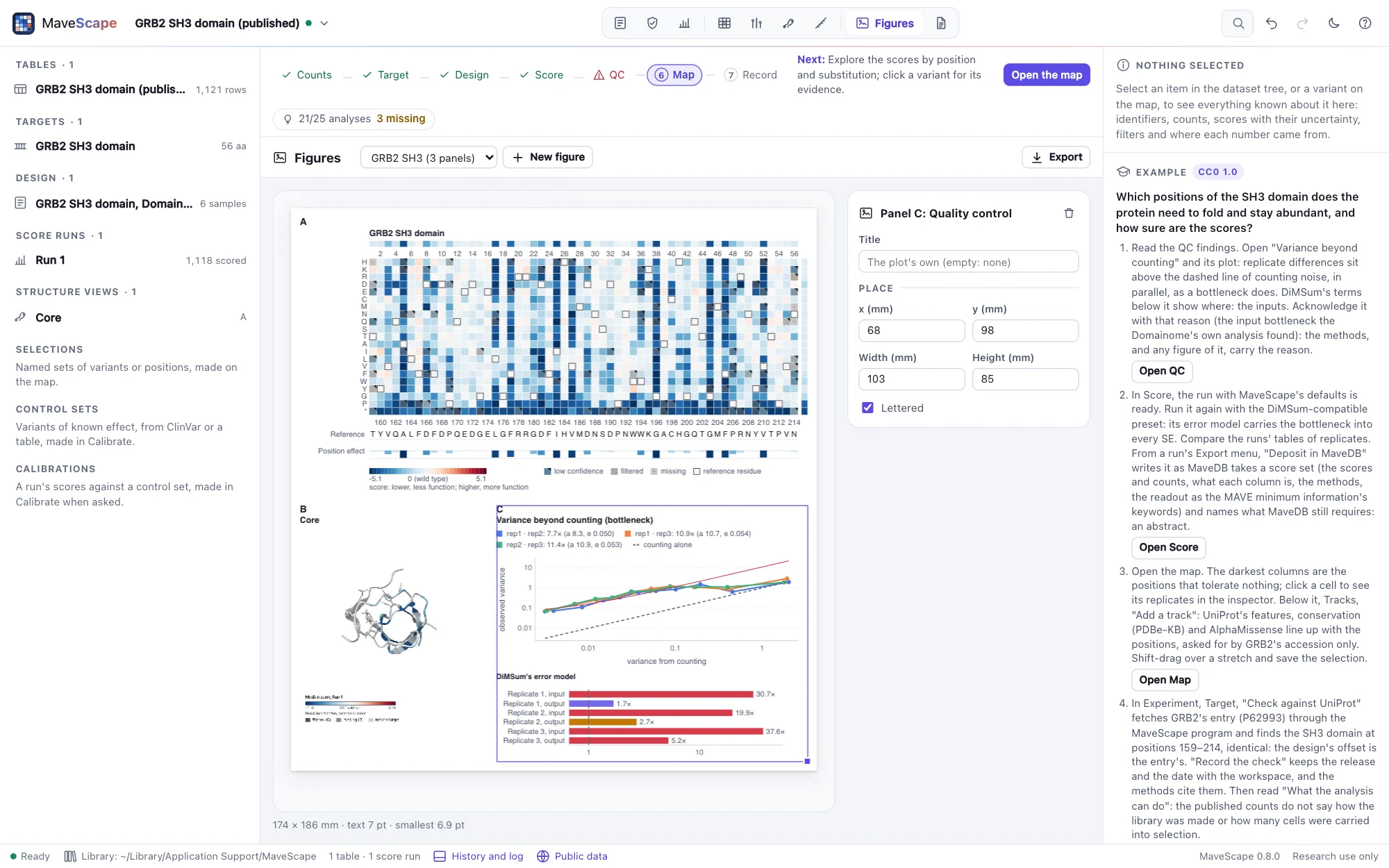Viewport: 1389px width, 868px height.
Task: Click the Open Score button
Action: pos(1168,547)
